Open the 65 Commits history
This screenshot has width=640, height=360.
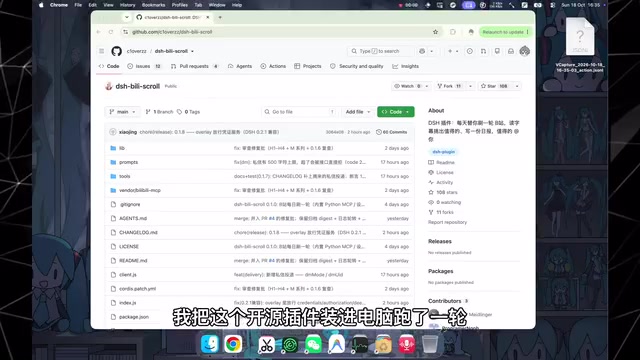pos(391,132)
